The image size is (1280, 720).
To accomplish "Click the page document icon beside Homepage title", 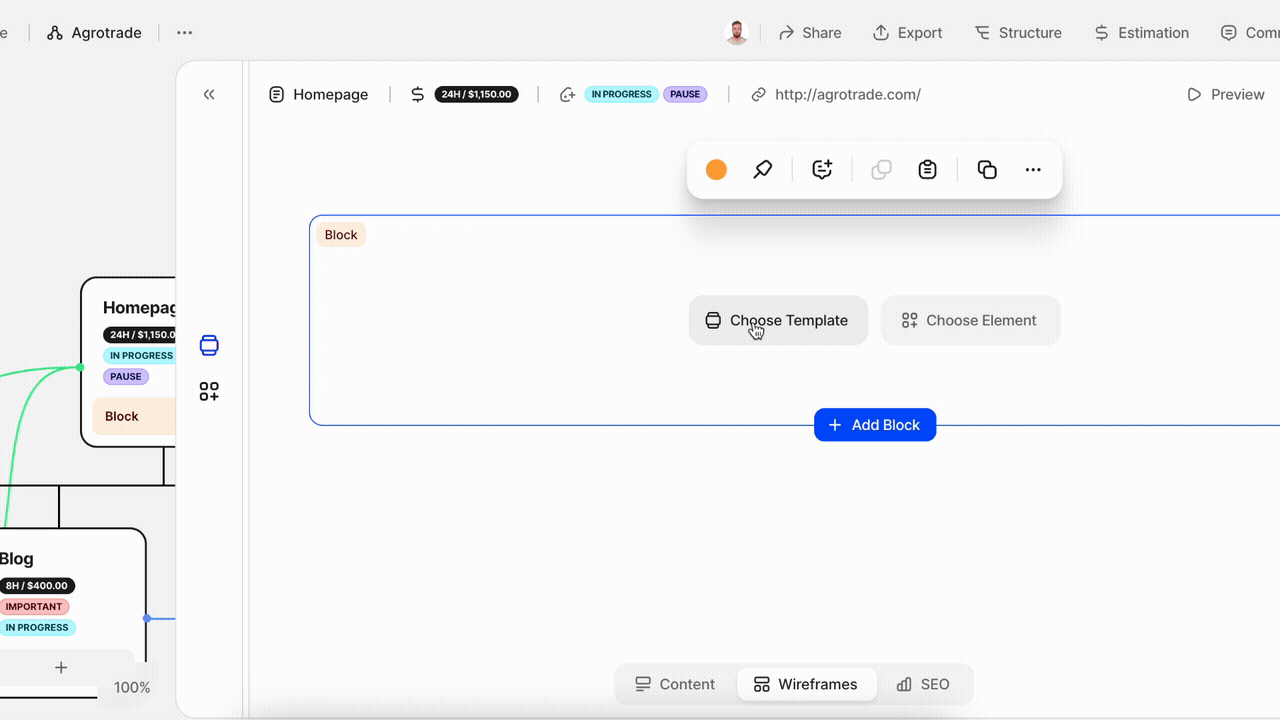I will [x=277, y=94].
